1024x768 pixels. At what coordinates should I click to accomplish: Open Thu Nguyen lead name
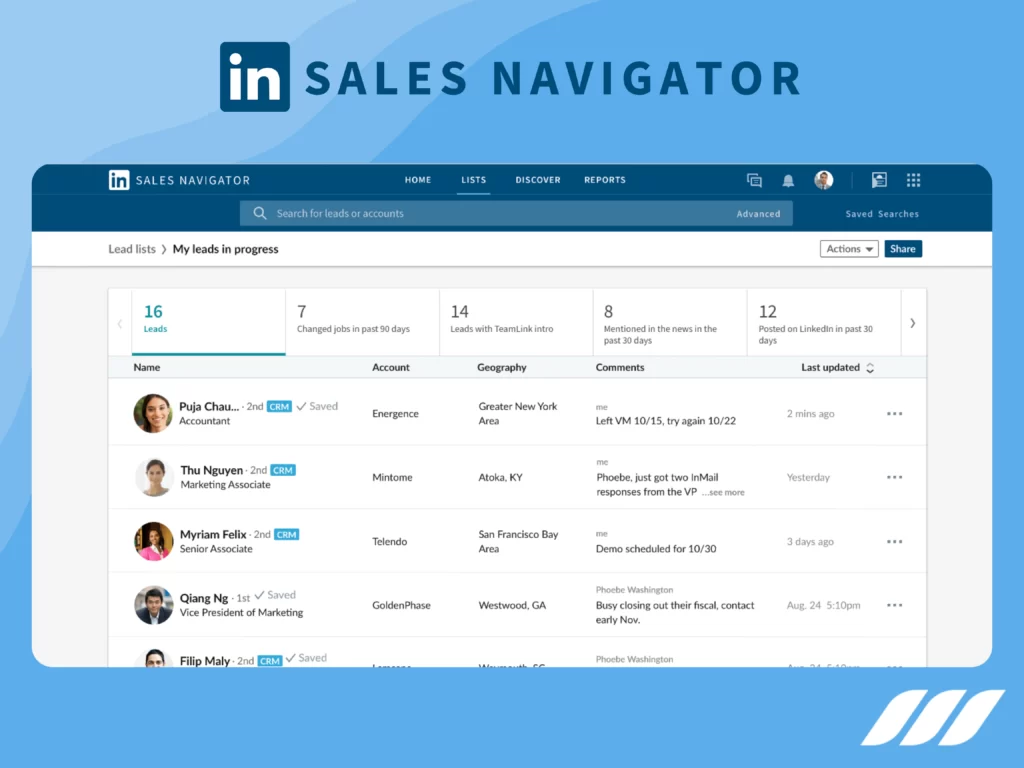[211, 470]
